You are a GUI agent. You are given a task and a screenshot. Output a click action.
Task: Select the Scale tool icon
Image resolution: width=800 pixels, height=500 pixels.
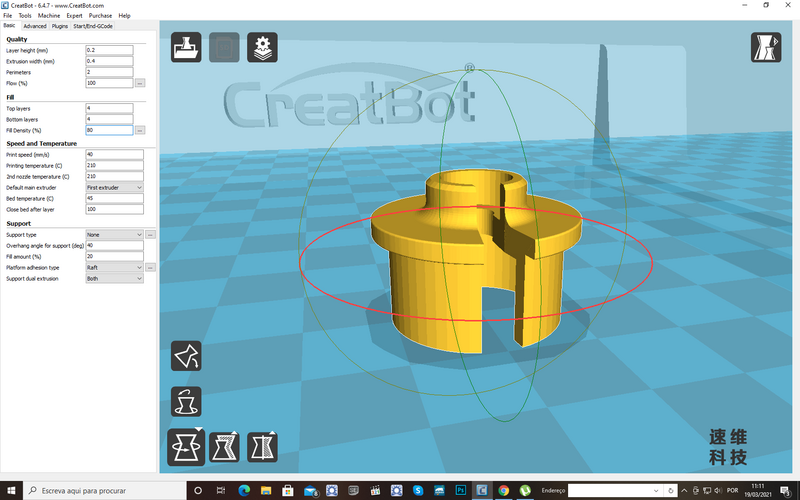pos(224,447)
